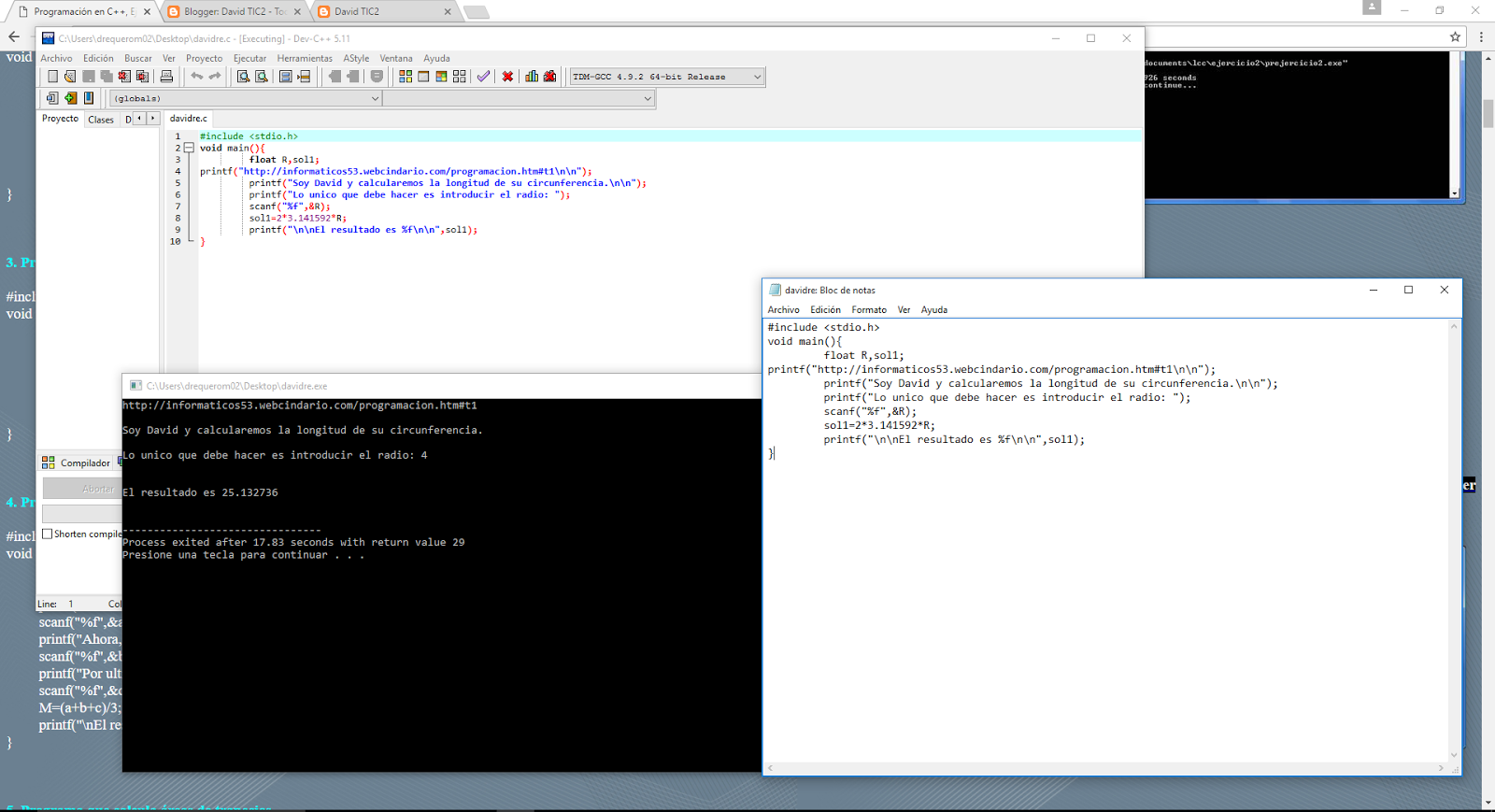
Task: Click the Insert icon in second toolbar row
Action: [x=52, y=98]
